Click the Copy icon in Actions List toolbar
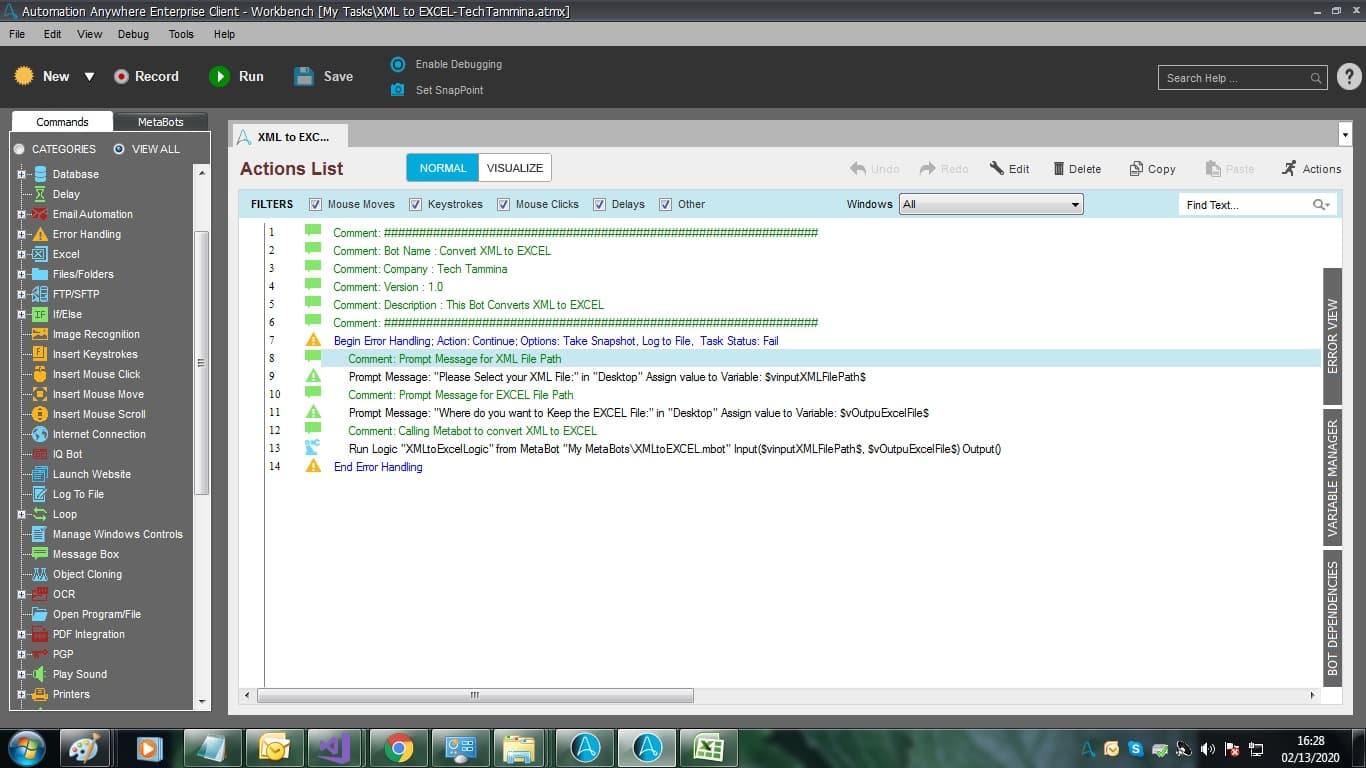Screen dimensions: 1366x768 click(1136, 169)
